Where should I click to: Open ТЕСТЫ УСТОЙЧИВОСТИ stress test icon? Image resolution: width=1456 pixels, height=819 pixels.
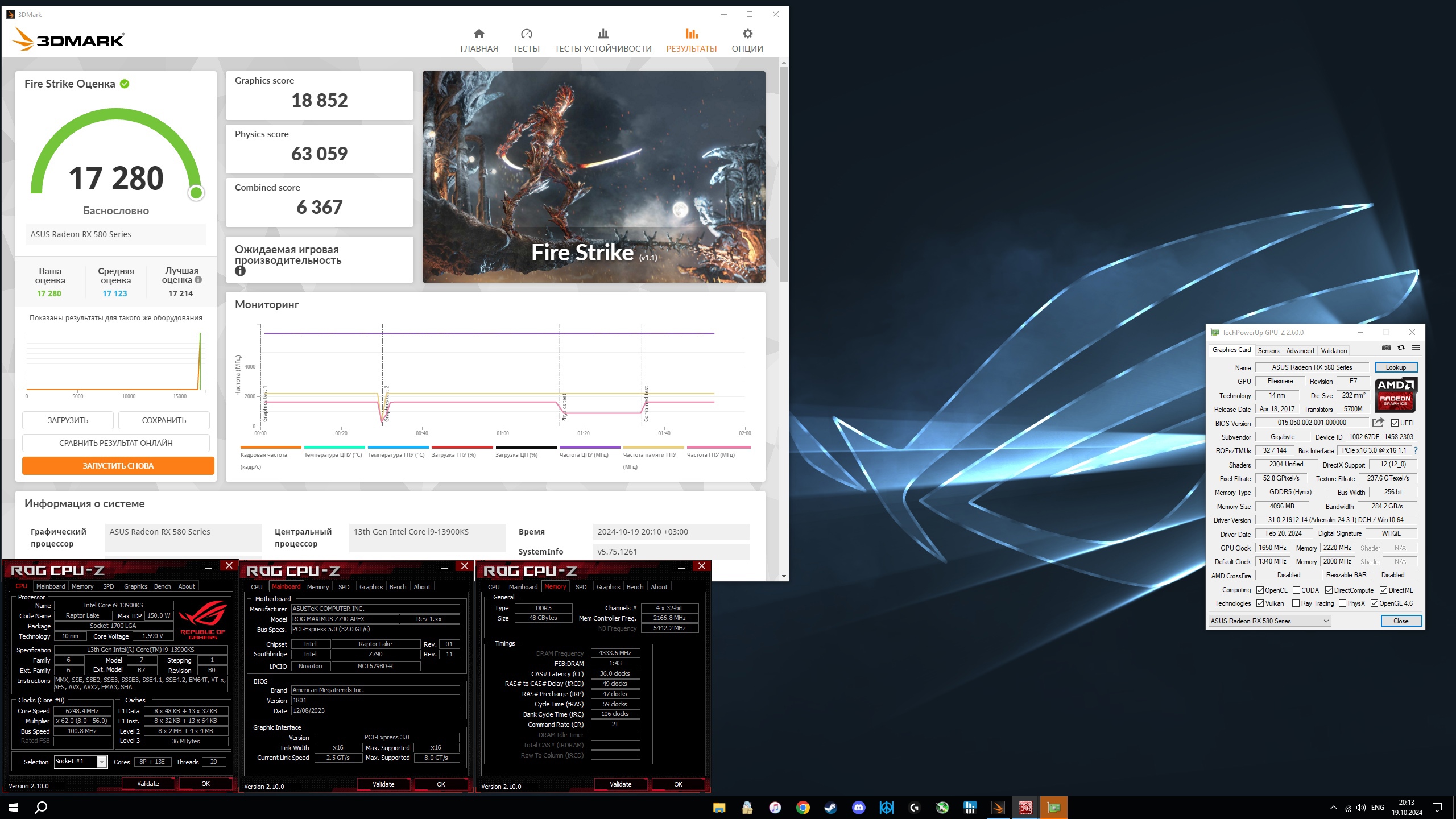(603, 34)
